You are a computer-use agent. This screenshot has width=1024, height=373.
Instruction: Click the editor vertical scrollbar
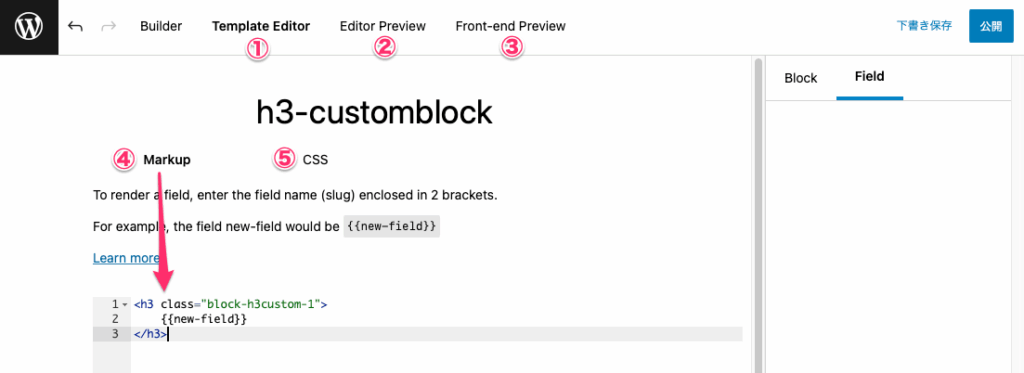pos(758,216)
